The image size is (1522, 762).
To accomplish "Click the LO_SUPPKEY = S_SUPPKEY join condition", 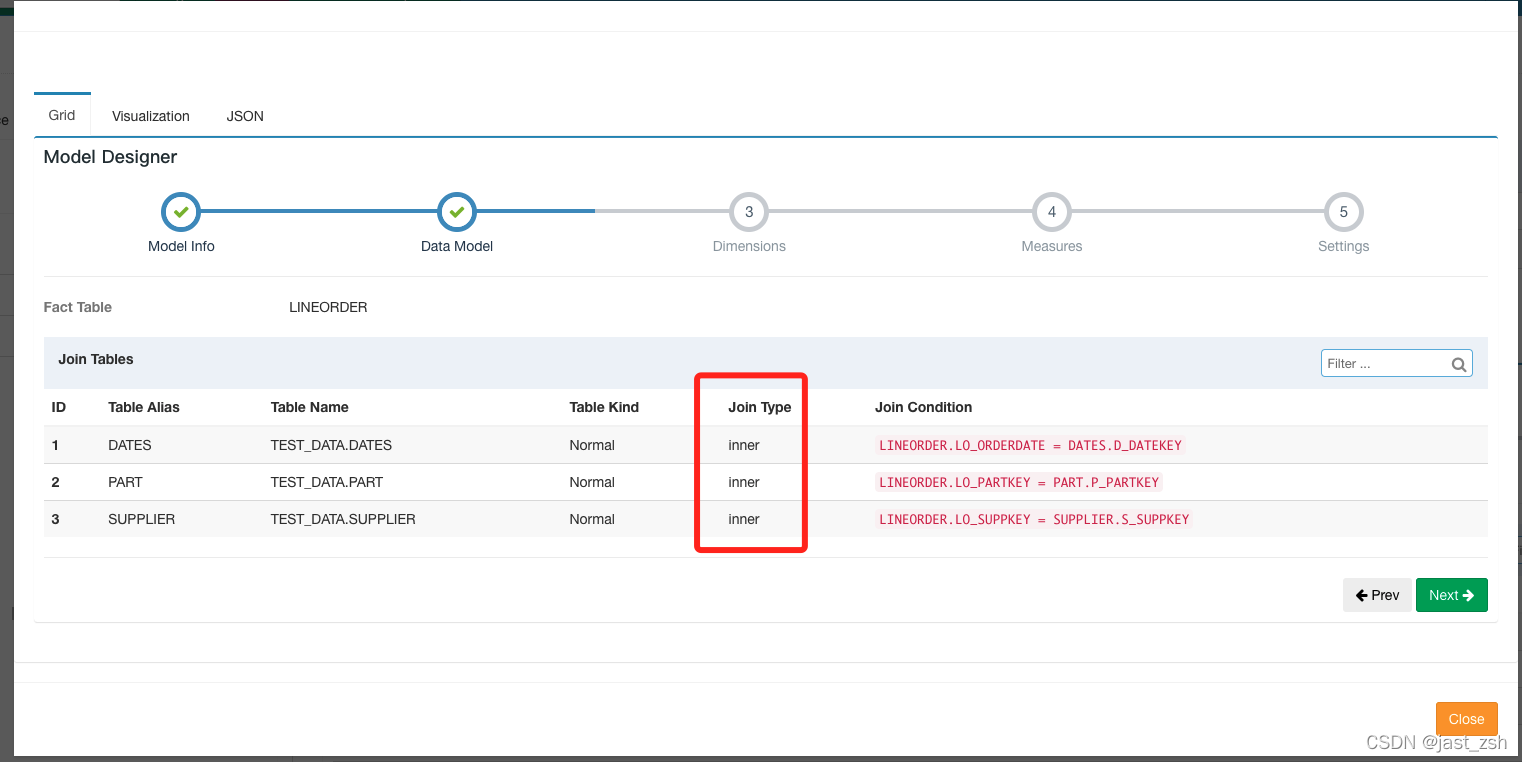I will click(1034, 519).
